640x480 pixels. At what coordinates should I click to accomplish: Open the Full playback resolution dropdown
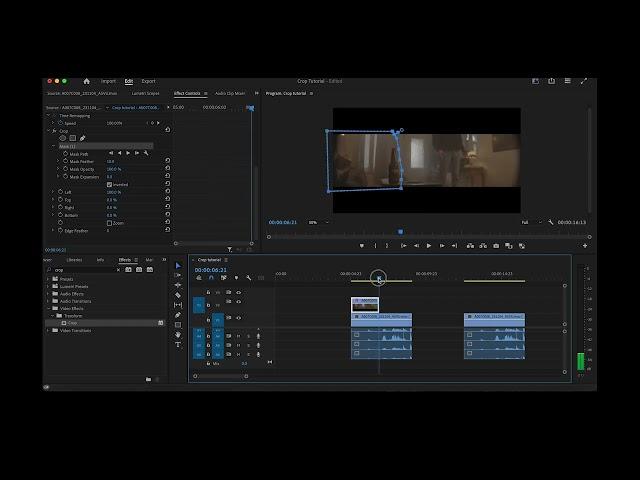coord(531,222)
